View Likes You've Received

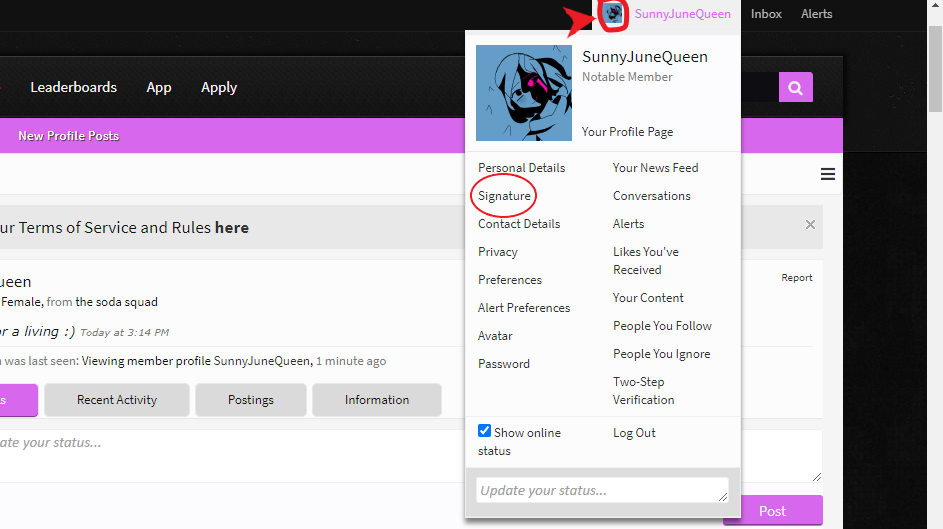tap(646, 261)
